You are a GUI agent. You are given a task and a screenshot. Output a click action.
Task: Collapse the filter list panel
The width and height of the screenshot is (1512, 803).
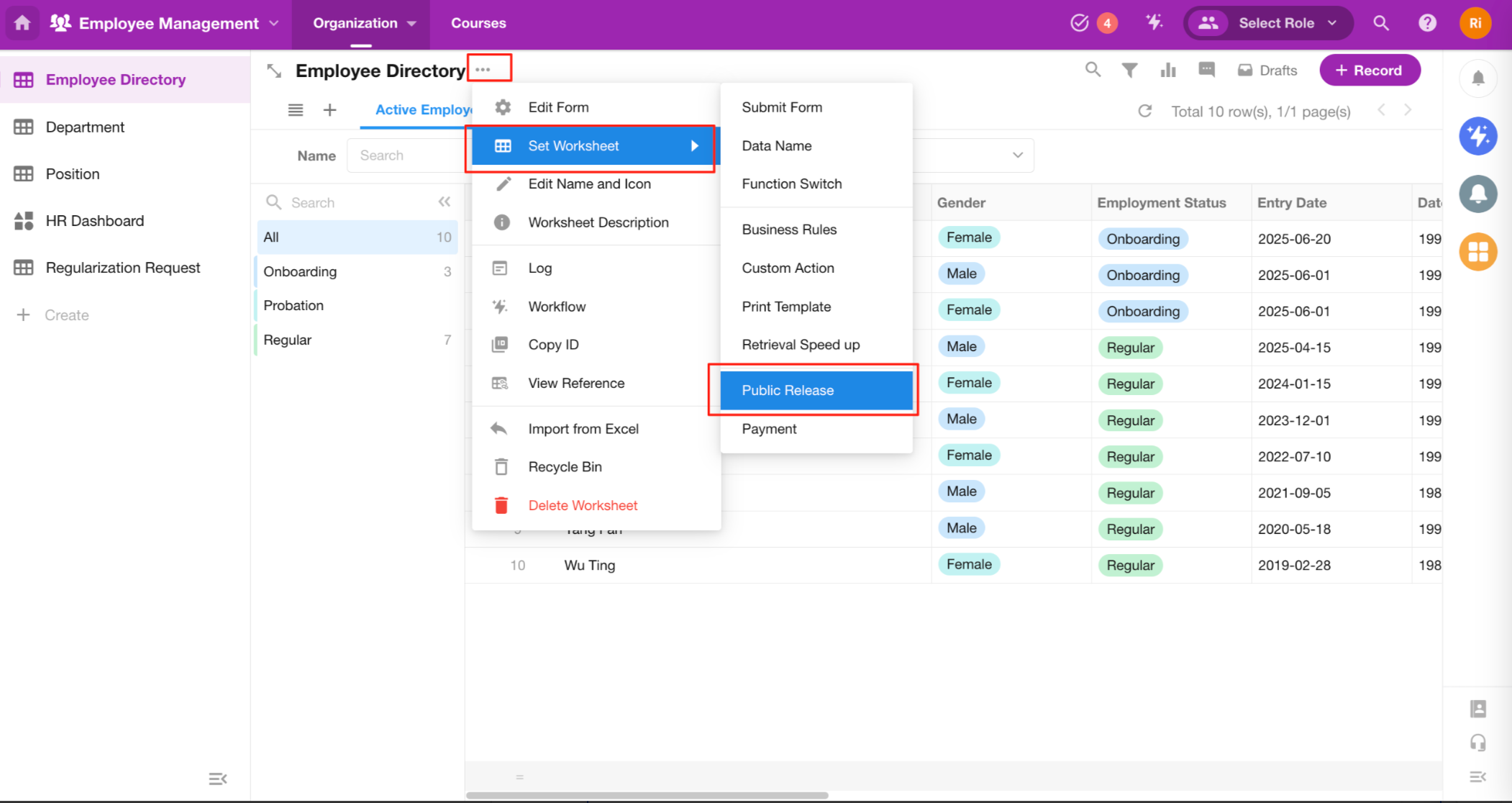(x=444, y=202)
